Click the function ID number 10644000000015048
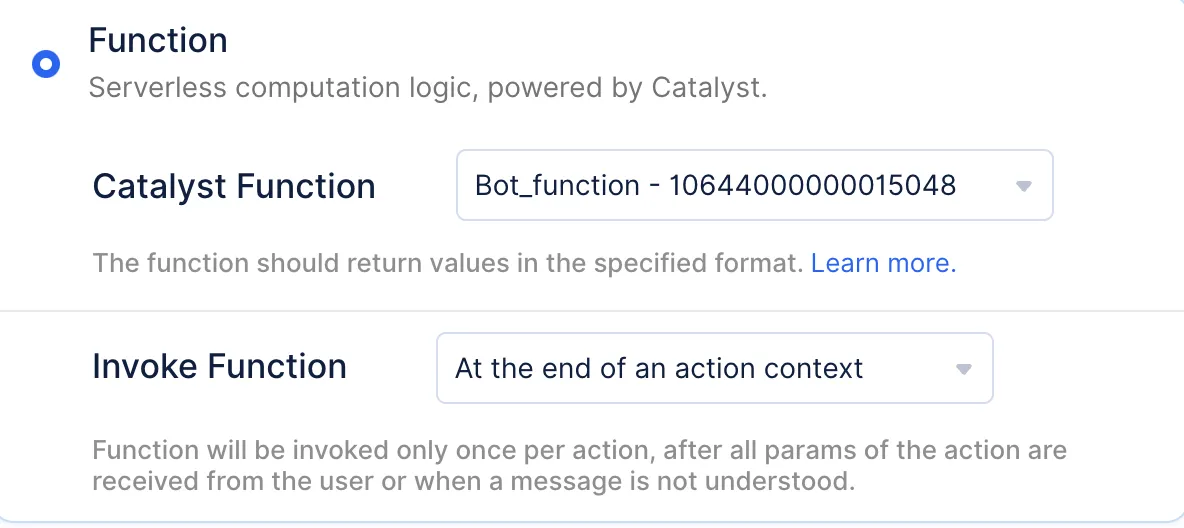The image size is (1184, 528). click(812, 185)
